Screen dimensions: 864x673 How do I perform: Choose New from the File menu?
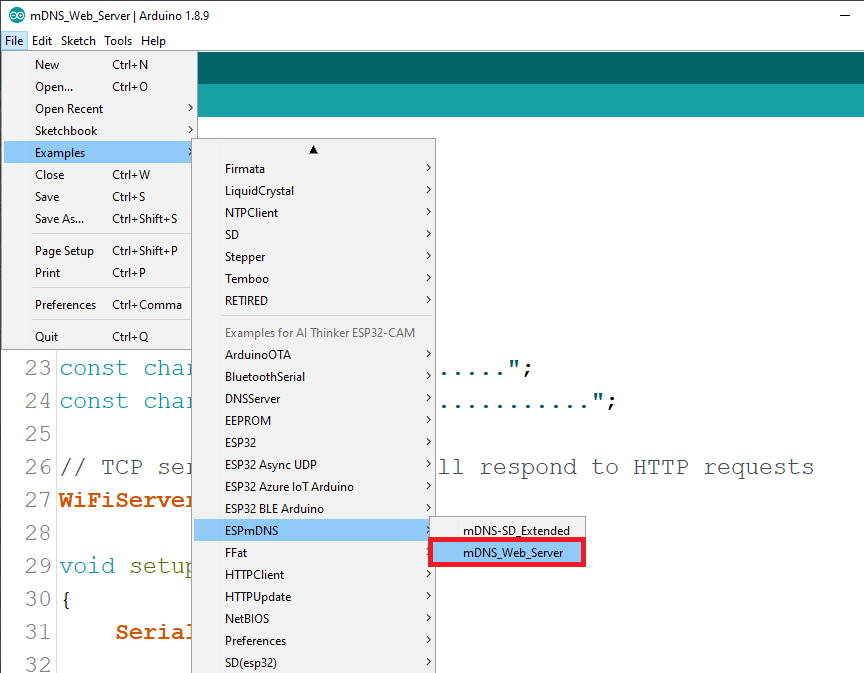[99, 64]
